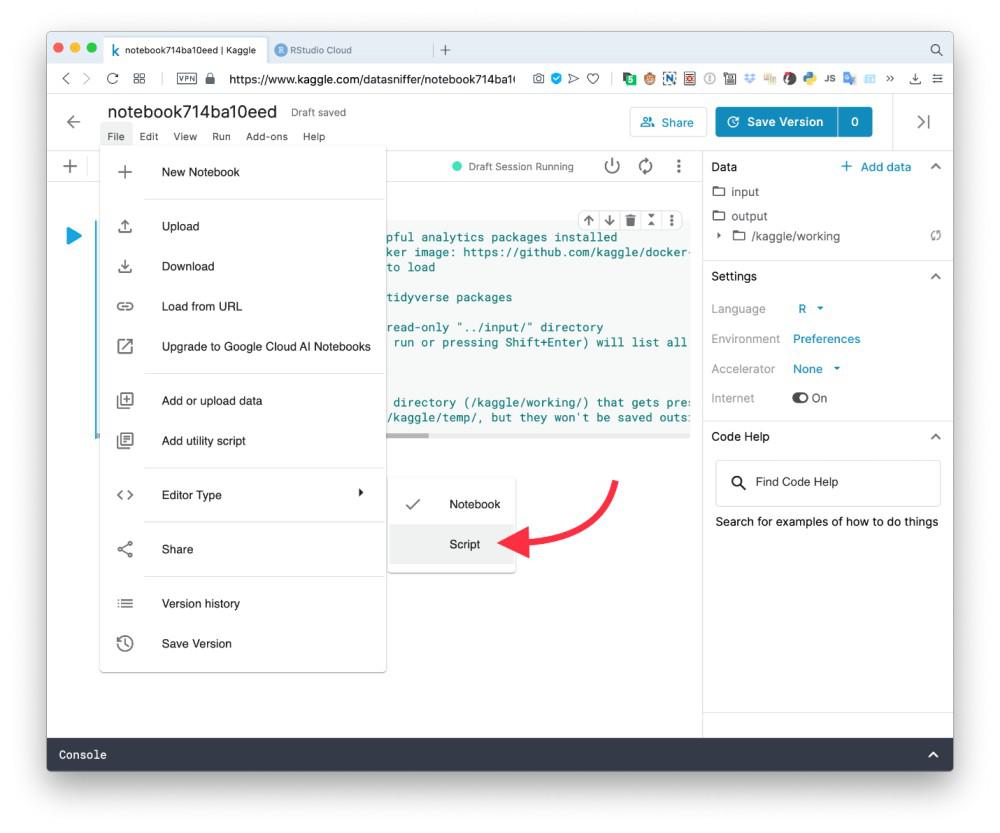Move cell up with the up arrow
Screen dimensions: 1000x833
[589, 220]
